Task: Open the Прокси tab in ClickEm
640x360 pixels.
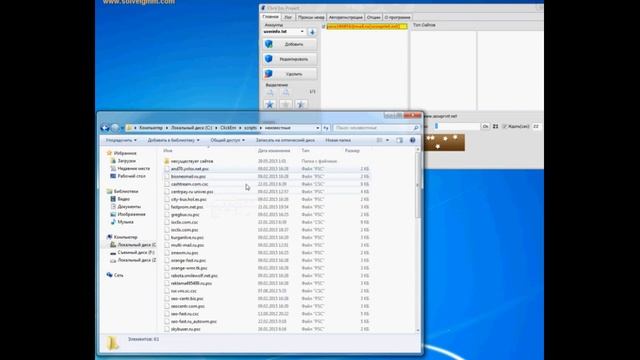Action: pyautogui.click(x=311, y=18)
